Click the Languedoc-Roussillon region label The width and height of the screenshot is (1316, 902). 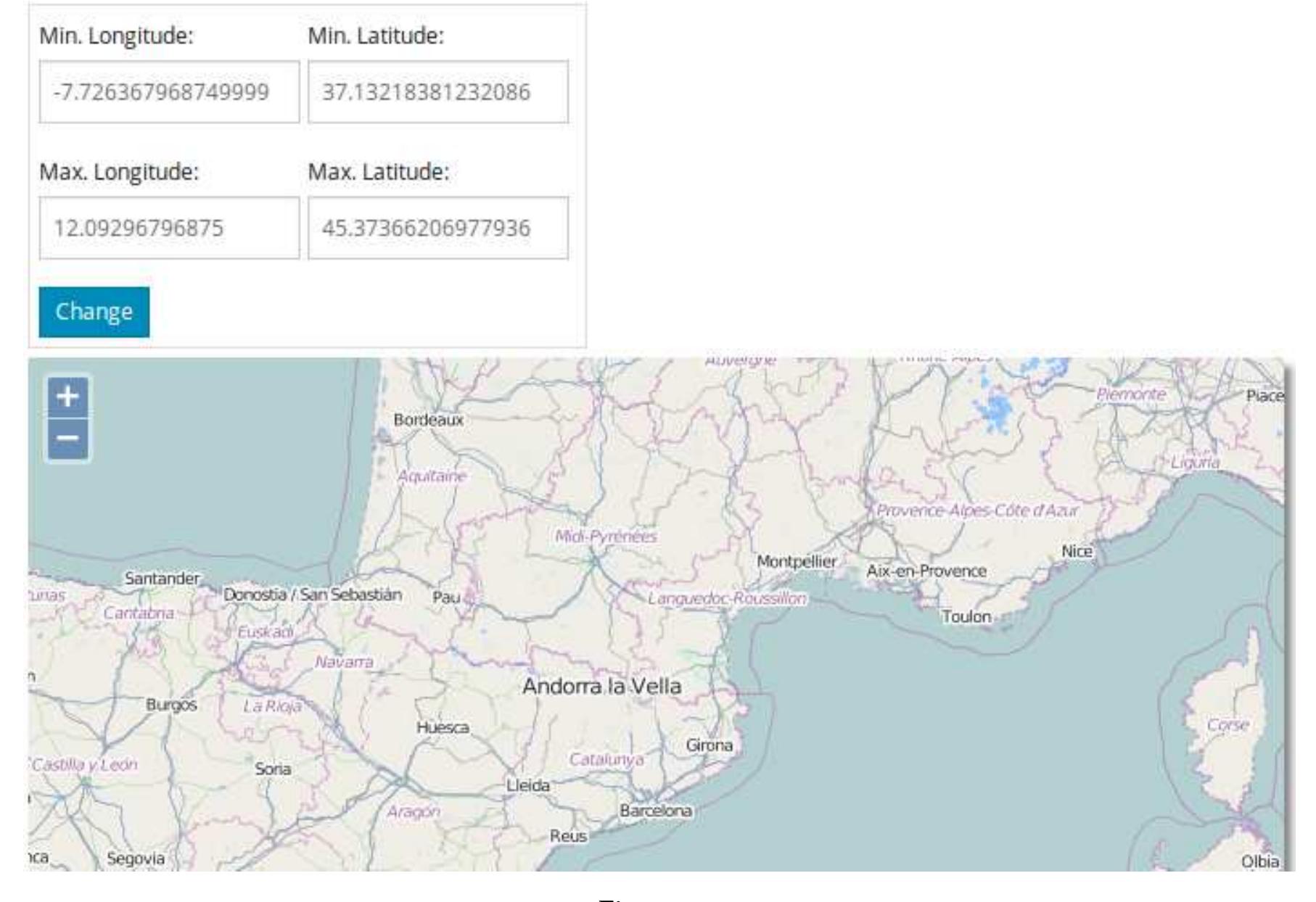click(727, 599)
